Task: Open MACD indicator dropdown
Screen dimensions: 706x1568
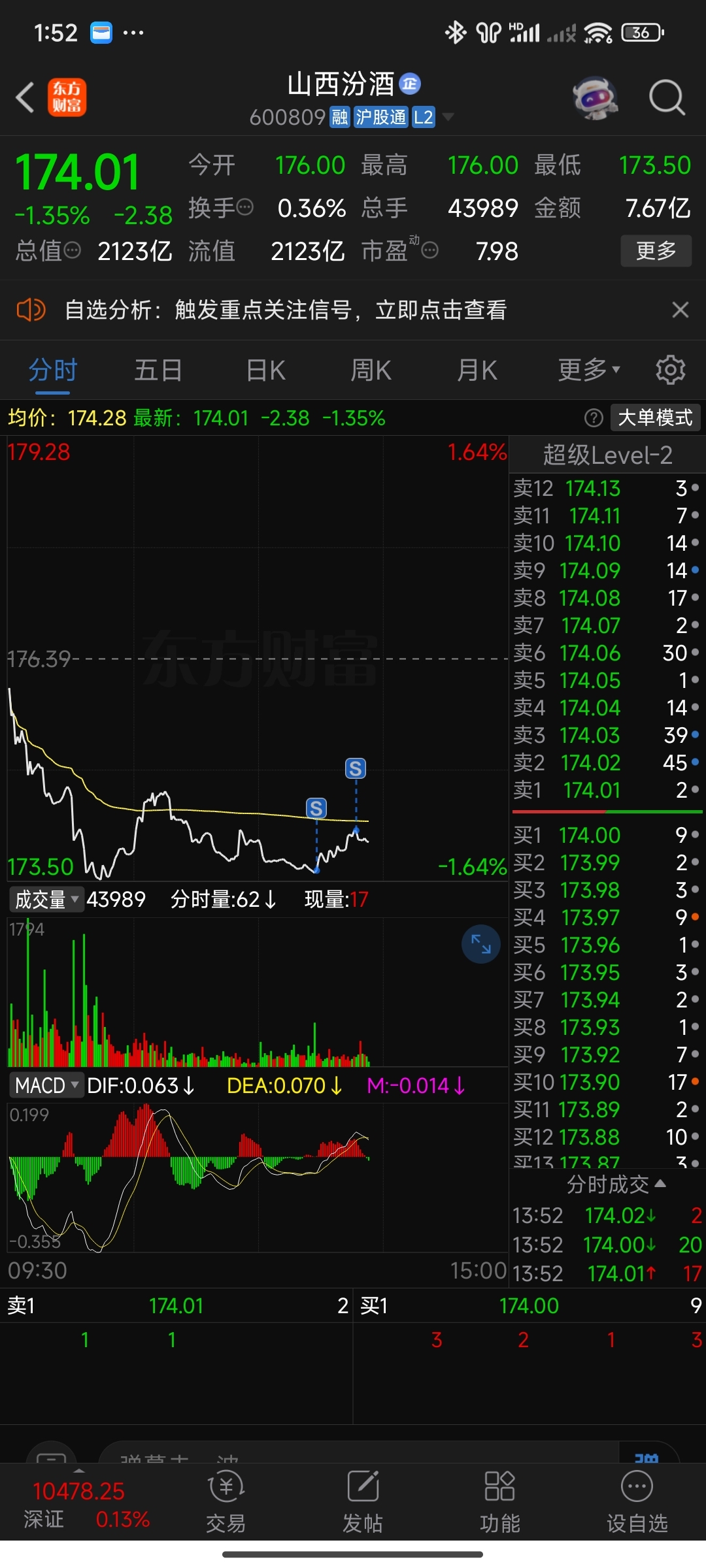Action: click(46, 1086)
